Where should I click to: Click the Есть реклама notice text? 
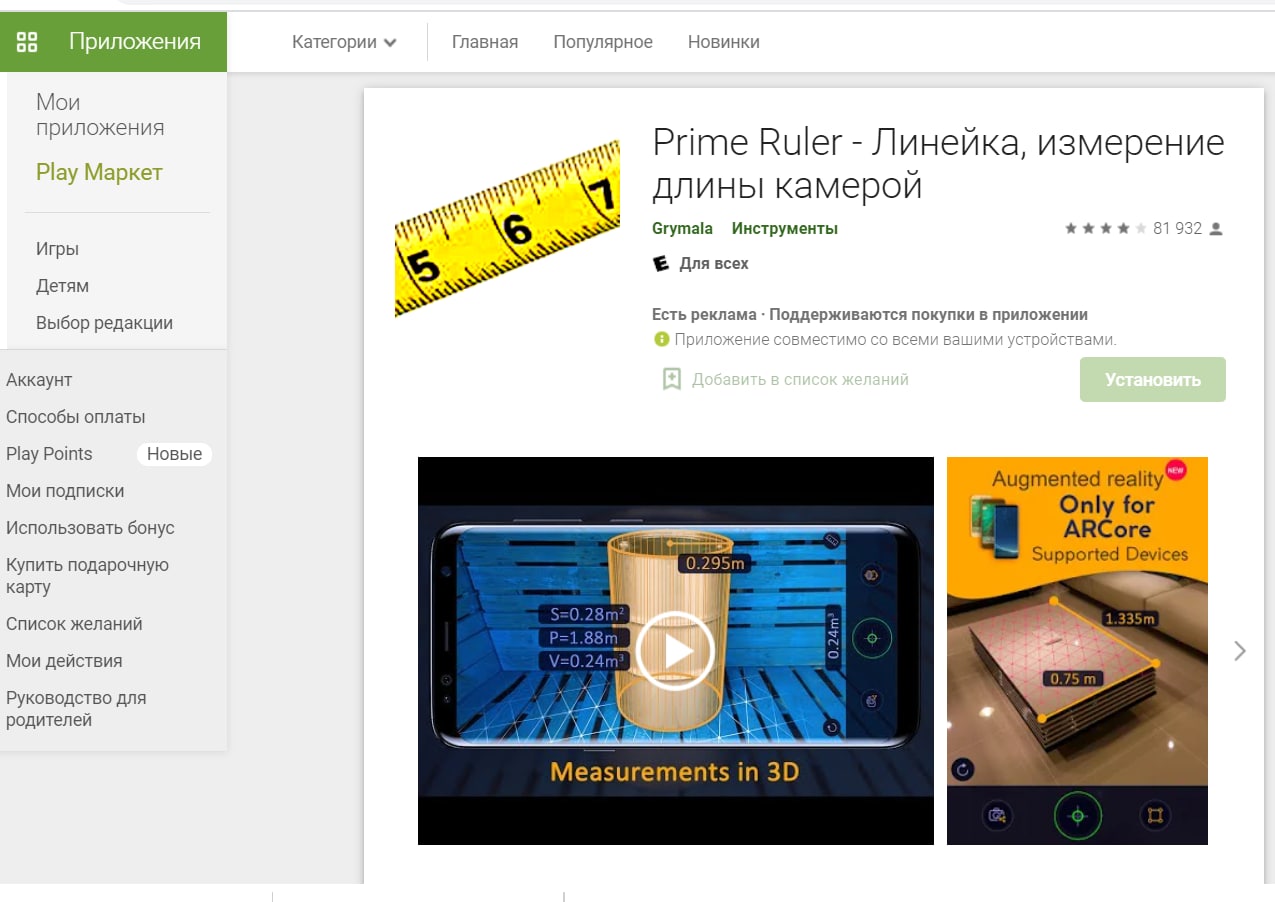(704, 314)
